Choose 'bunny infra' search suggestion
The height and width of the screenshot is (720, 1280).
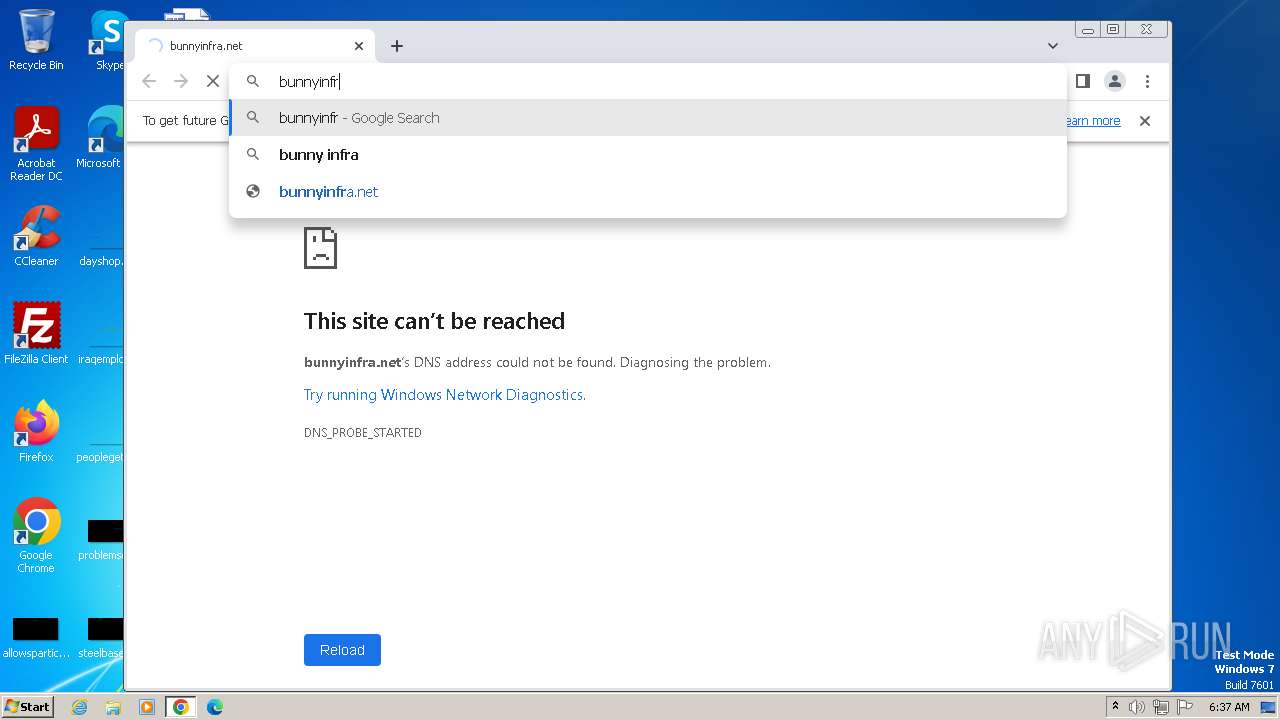tap(648, 155)
